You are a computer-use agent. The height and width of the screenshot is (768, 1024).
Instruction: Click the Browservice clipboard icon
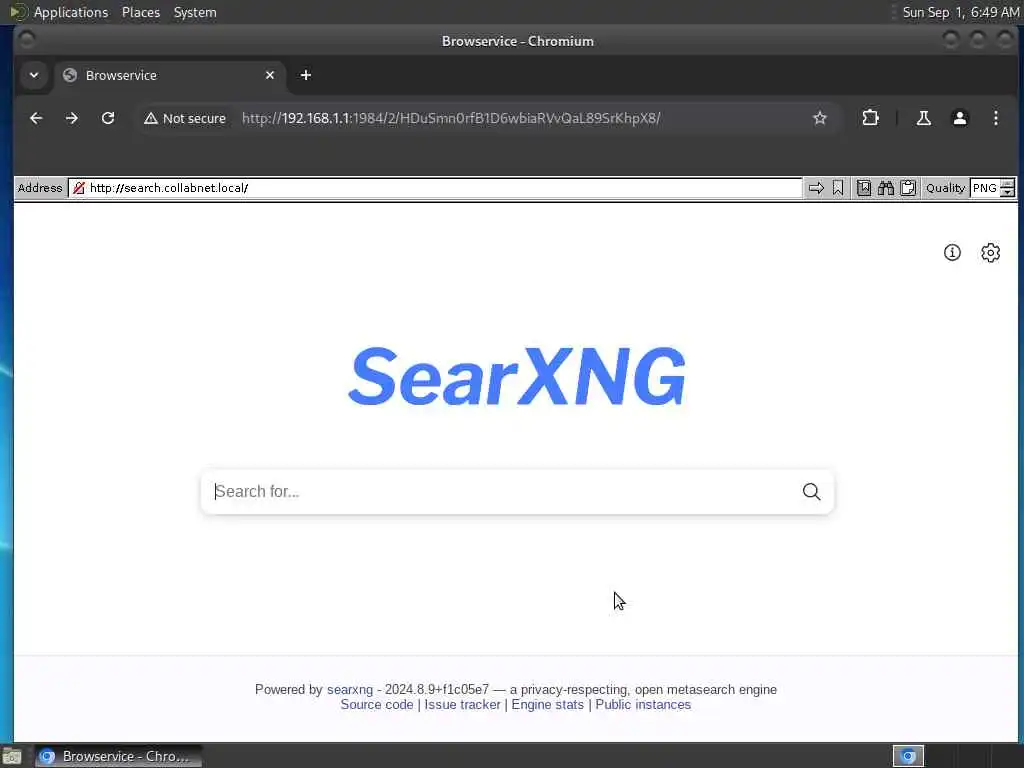pos(908,188)
